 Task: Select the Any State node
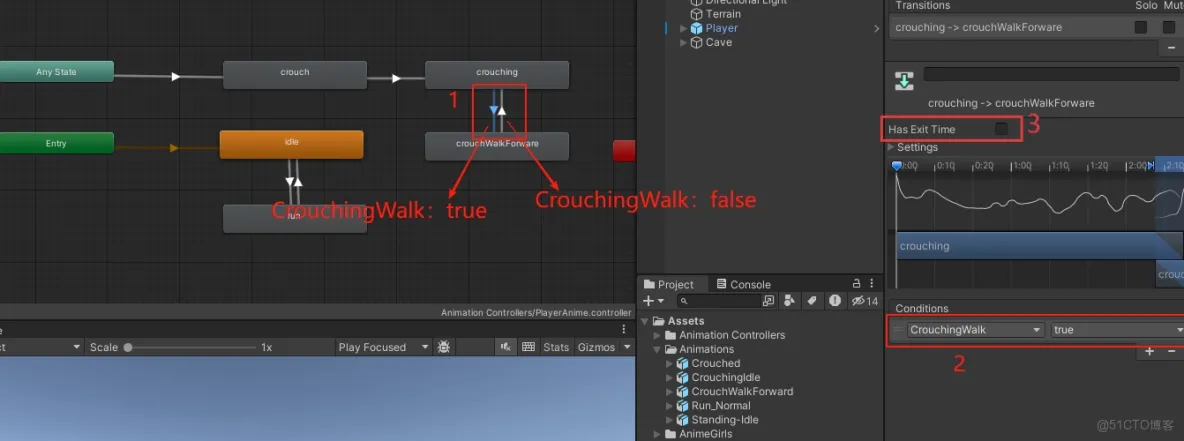(56, 72)
